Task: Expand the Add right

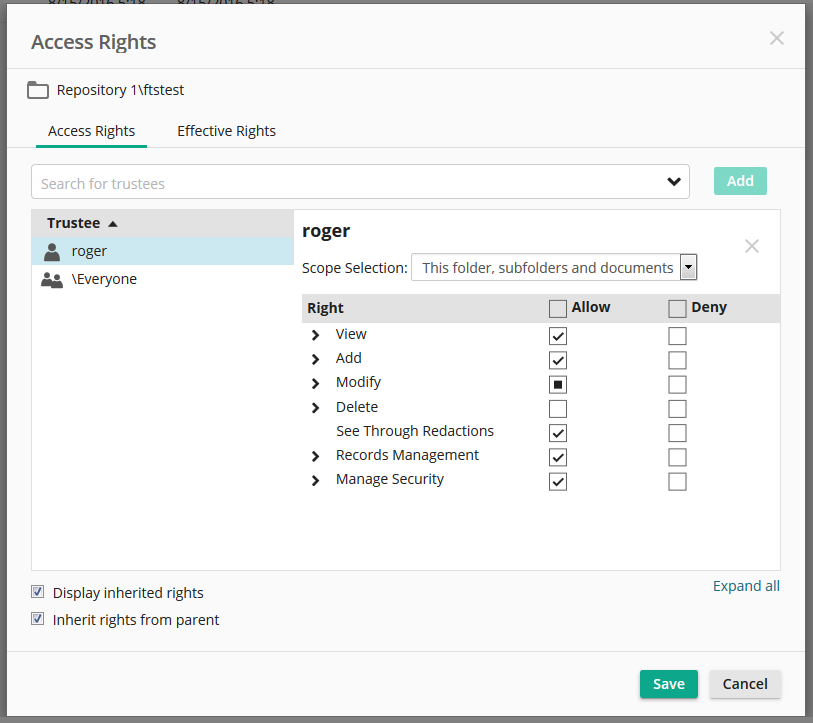Action: tap(315, 359)
